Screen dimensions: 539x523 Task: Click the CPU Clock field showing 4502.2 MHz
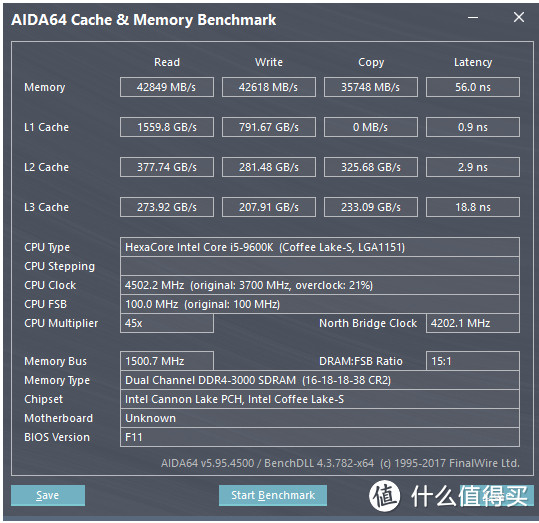(320, 285)
